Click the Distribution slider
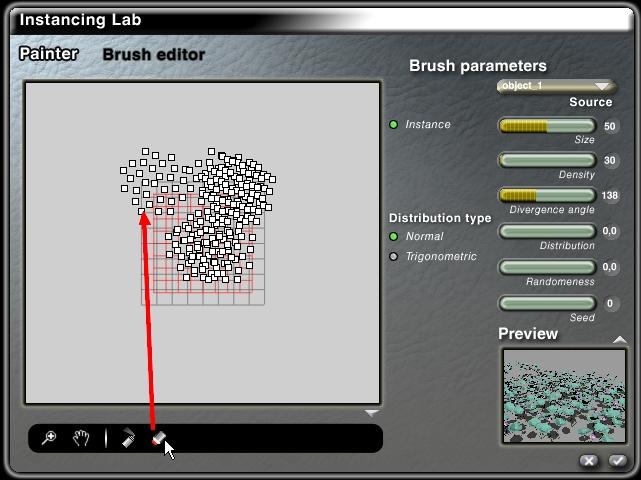Image resolution: width=641 pixels, height=480 pixels. [x=547, y=231]
